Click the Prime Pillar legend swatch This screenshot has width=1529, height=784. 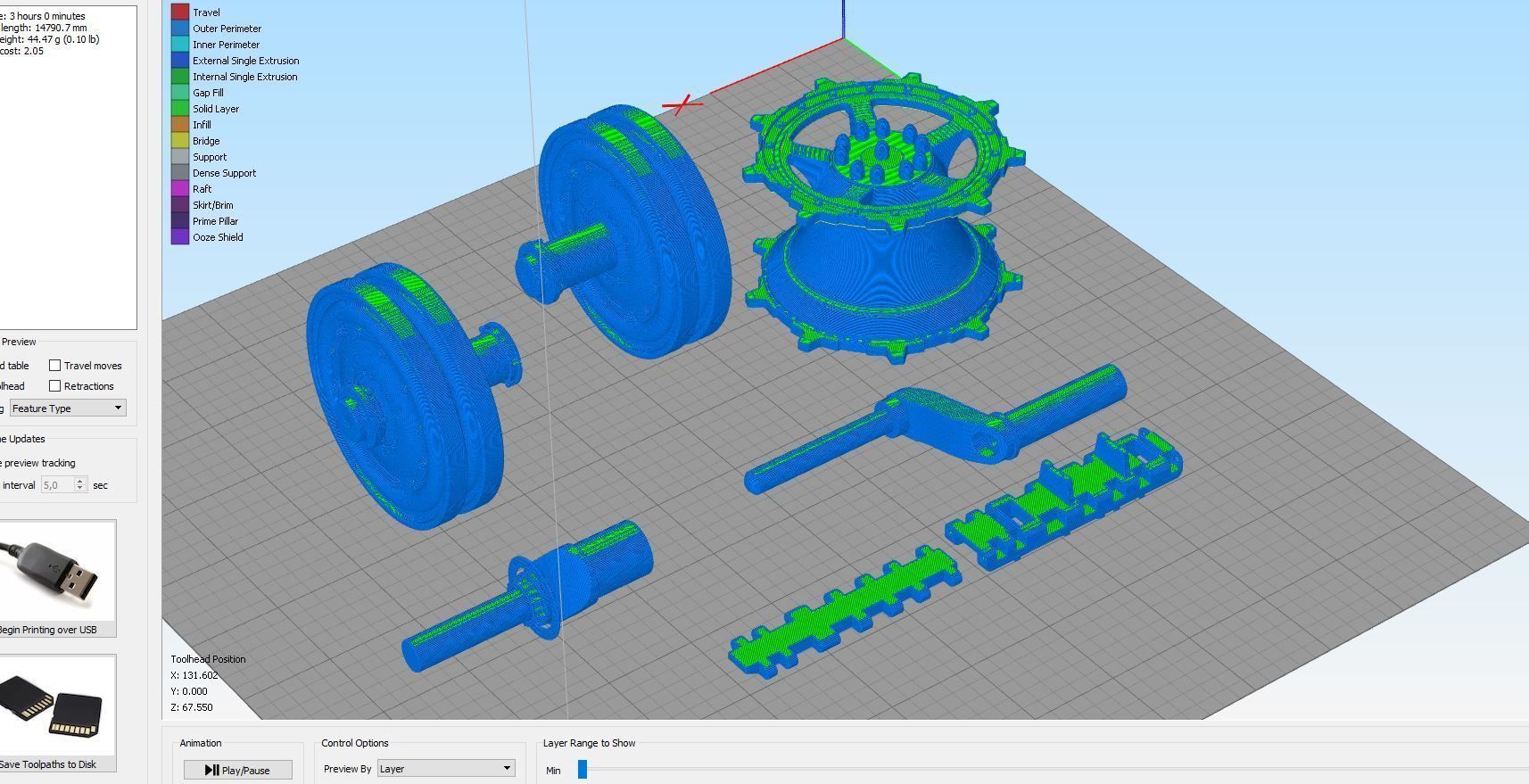tap(179, 220)
